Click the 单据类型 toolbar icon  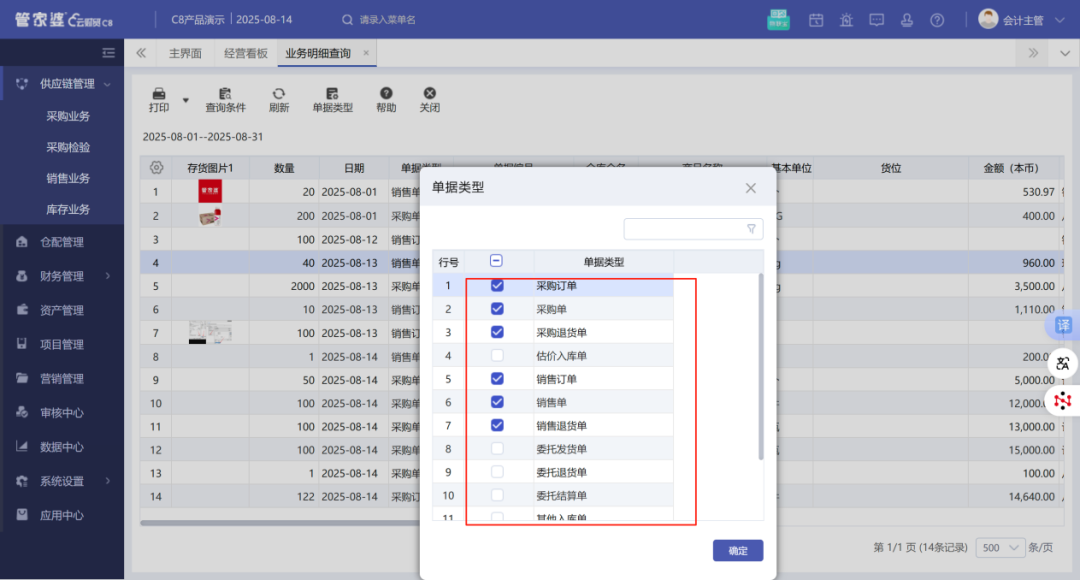coord(332,93)
